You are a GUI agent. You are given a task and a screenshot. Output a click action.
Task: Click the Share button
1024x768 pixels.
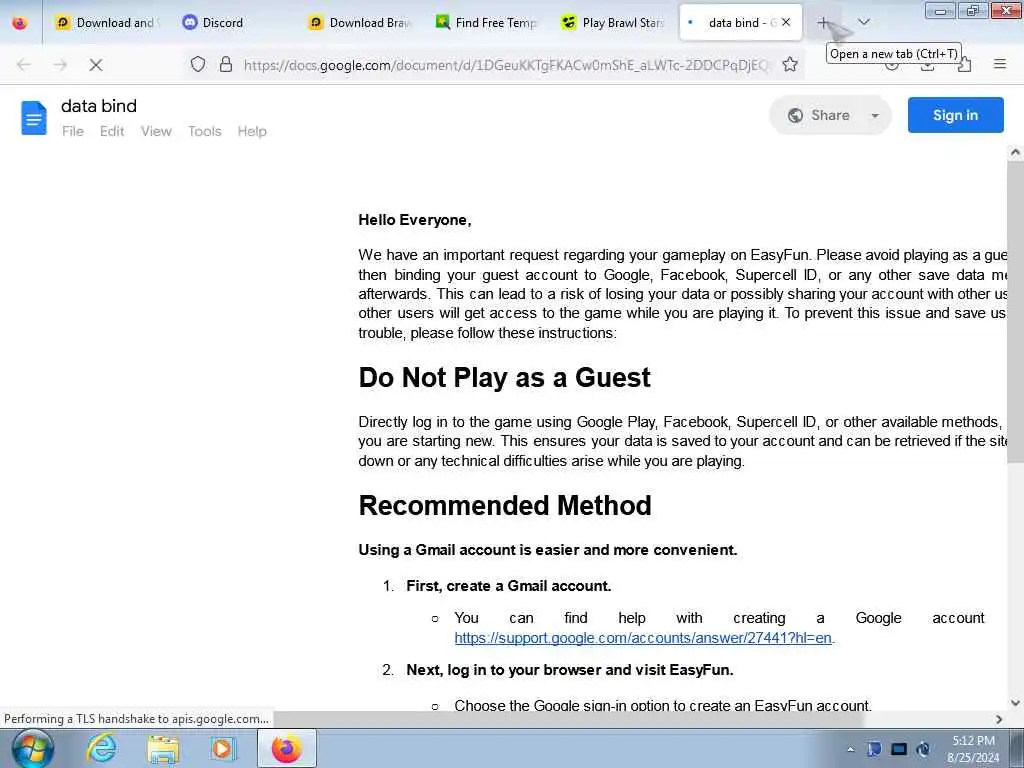coord(819,115)
